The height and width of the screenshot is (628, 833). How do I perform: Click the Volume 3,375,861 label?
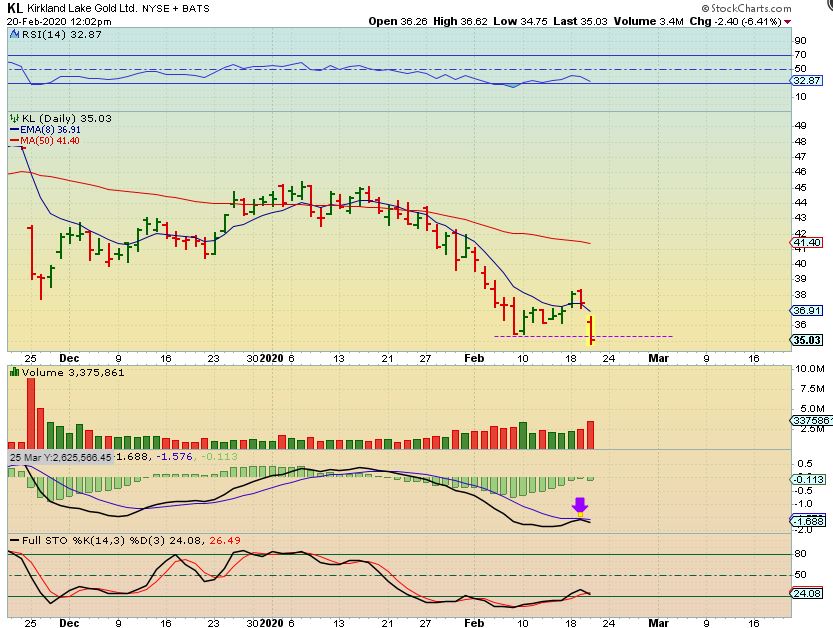coord(73,372)
